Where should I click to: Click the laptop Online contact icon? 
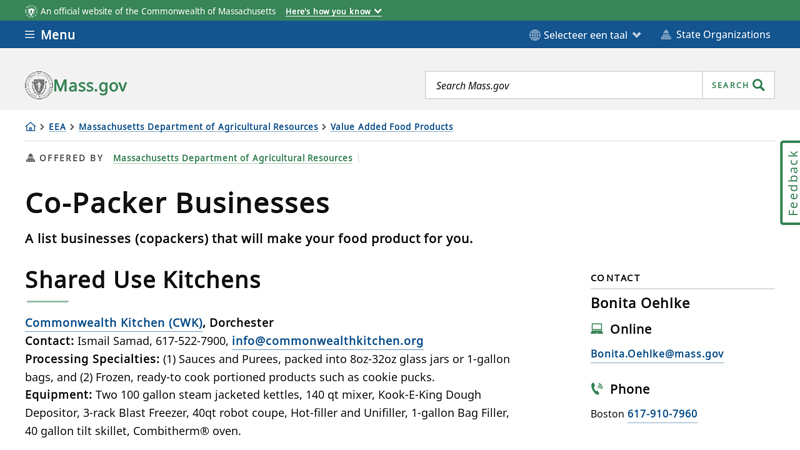tap(597, 329)
